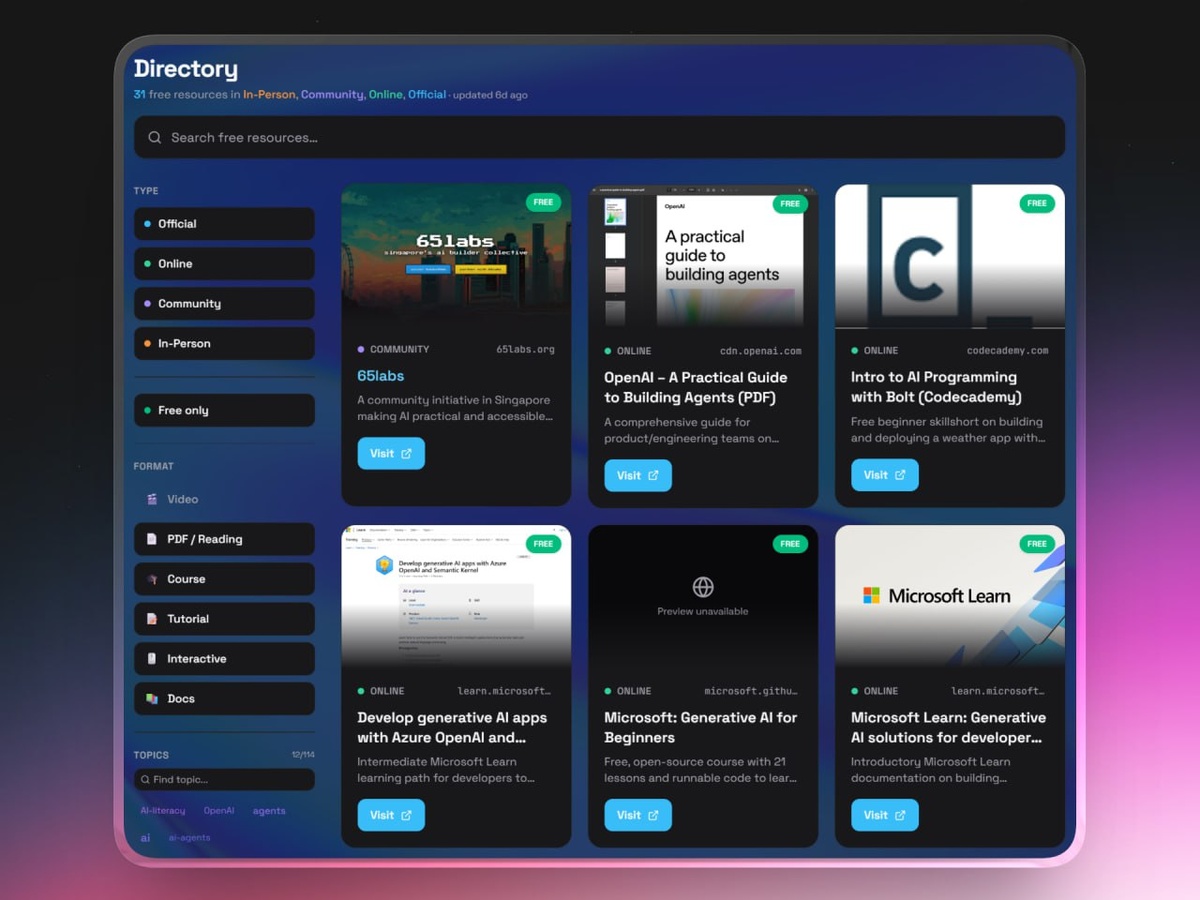
Task: Click the 12/114 topics count
Action: [x=303, y=755]
